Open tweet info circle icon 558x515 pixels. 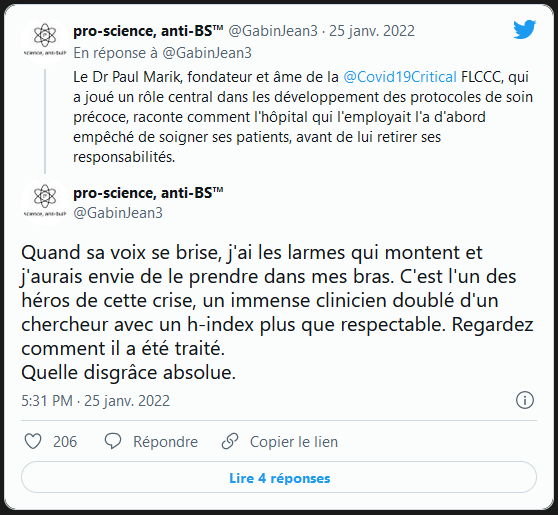525,400
